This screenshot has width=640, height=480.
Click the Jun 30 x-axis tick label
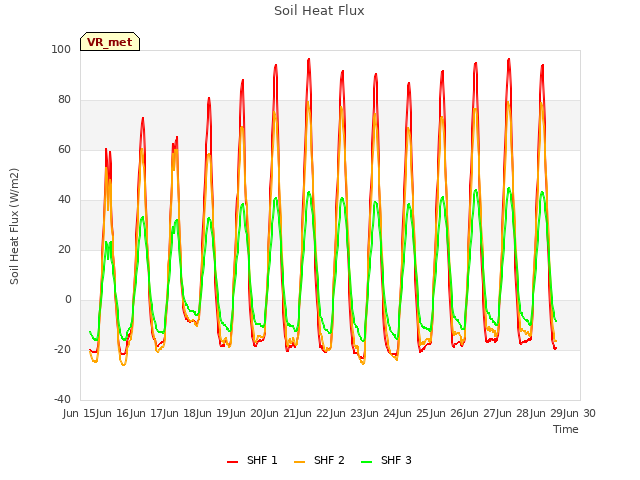tap(580, 413)
